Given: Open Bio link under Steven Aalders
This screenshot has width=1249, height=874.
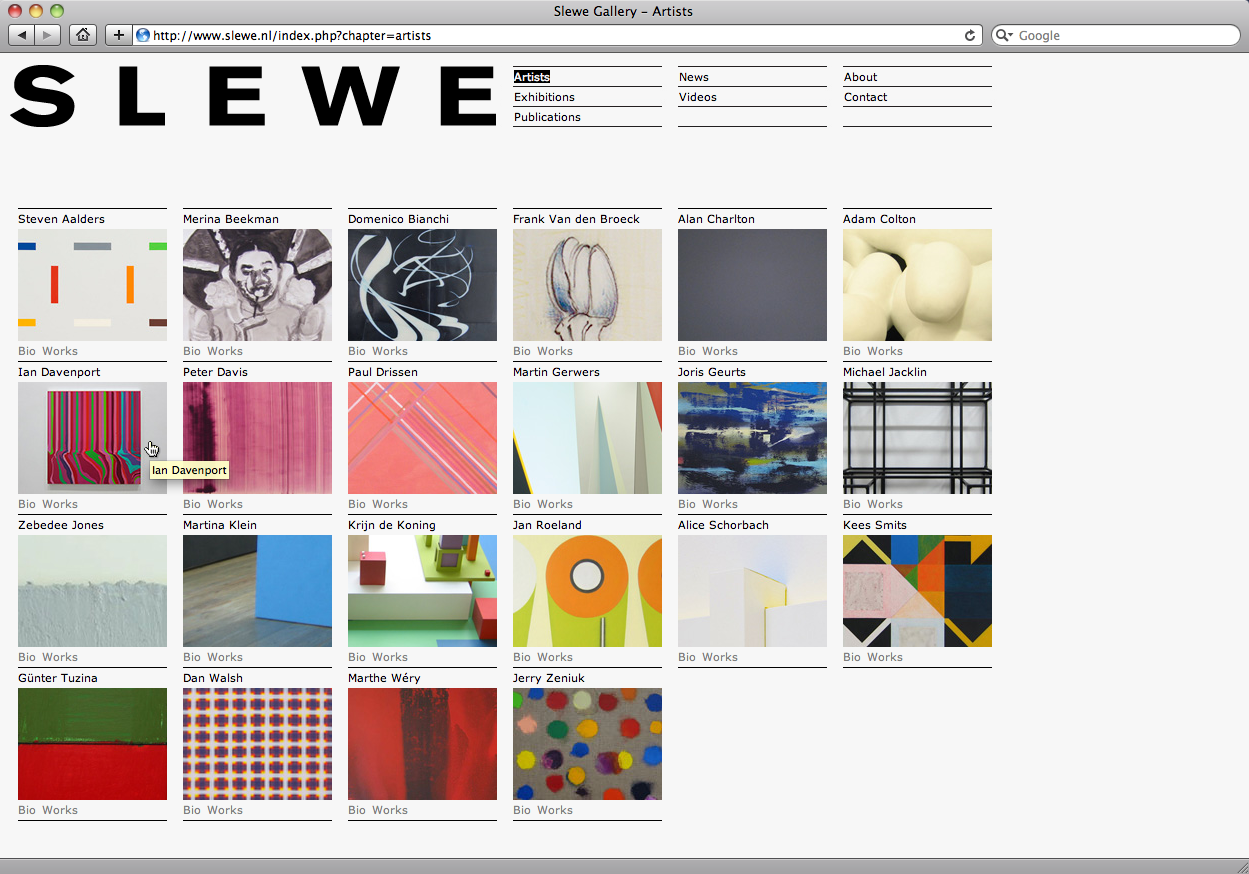Looking at the screenshot, I should 27,351.
